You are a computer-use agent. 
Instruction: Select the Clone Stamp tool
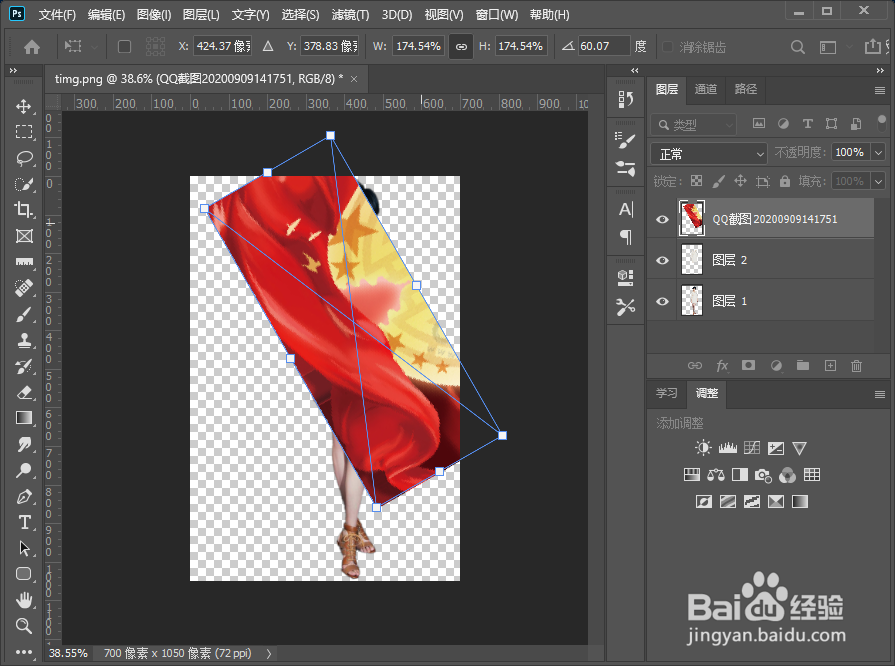(x=23, y=340)
